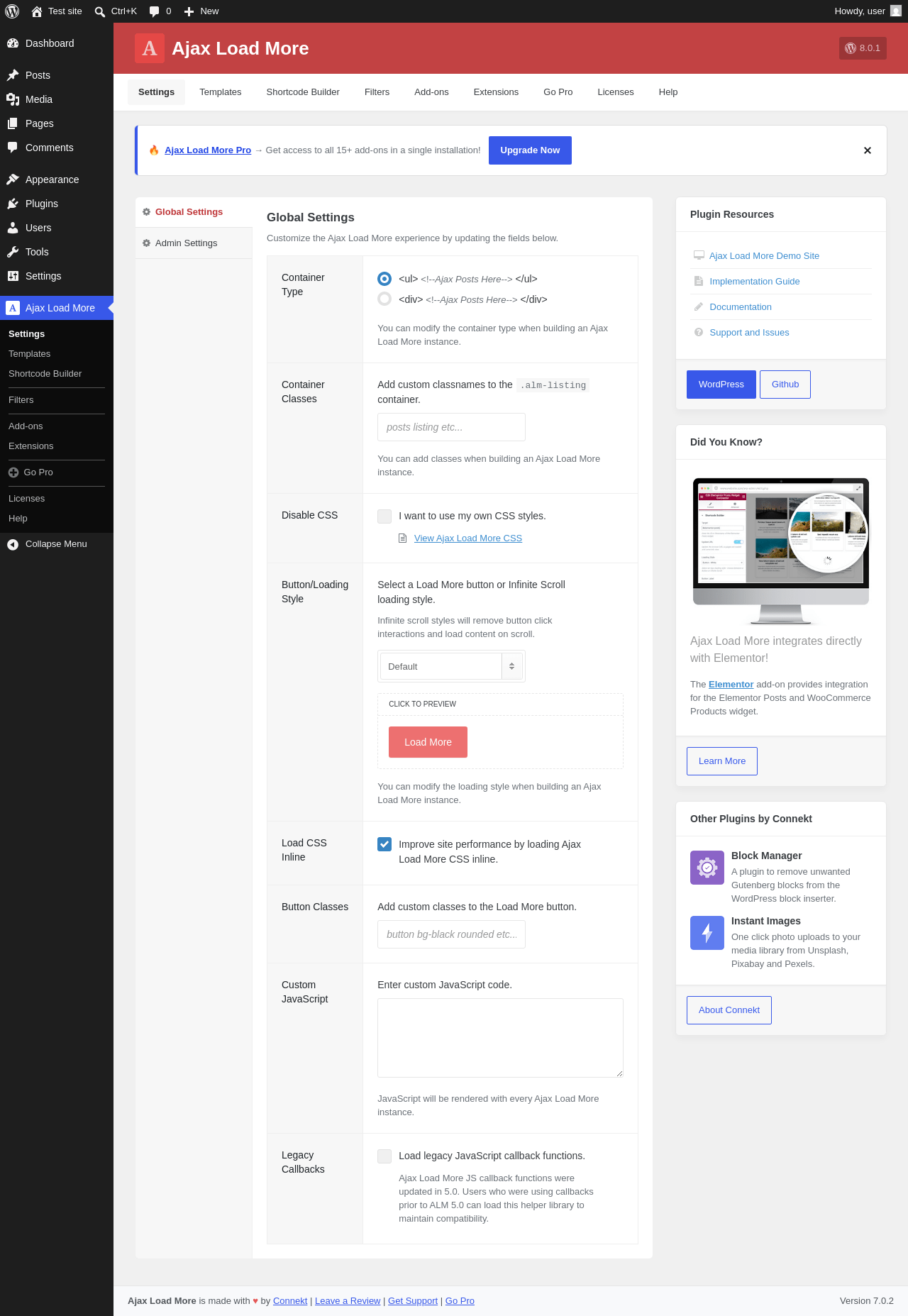Image resolution: width=908 pixels, height=1316 pixels.
Task: Click the Ajax Load More sidebar A icon
Action: tap(13, 308)
